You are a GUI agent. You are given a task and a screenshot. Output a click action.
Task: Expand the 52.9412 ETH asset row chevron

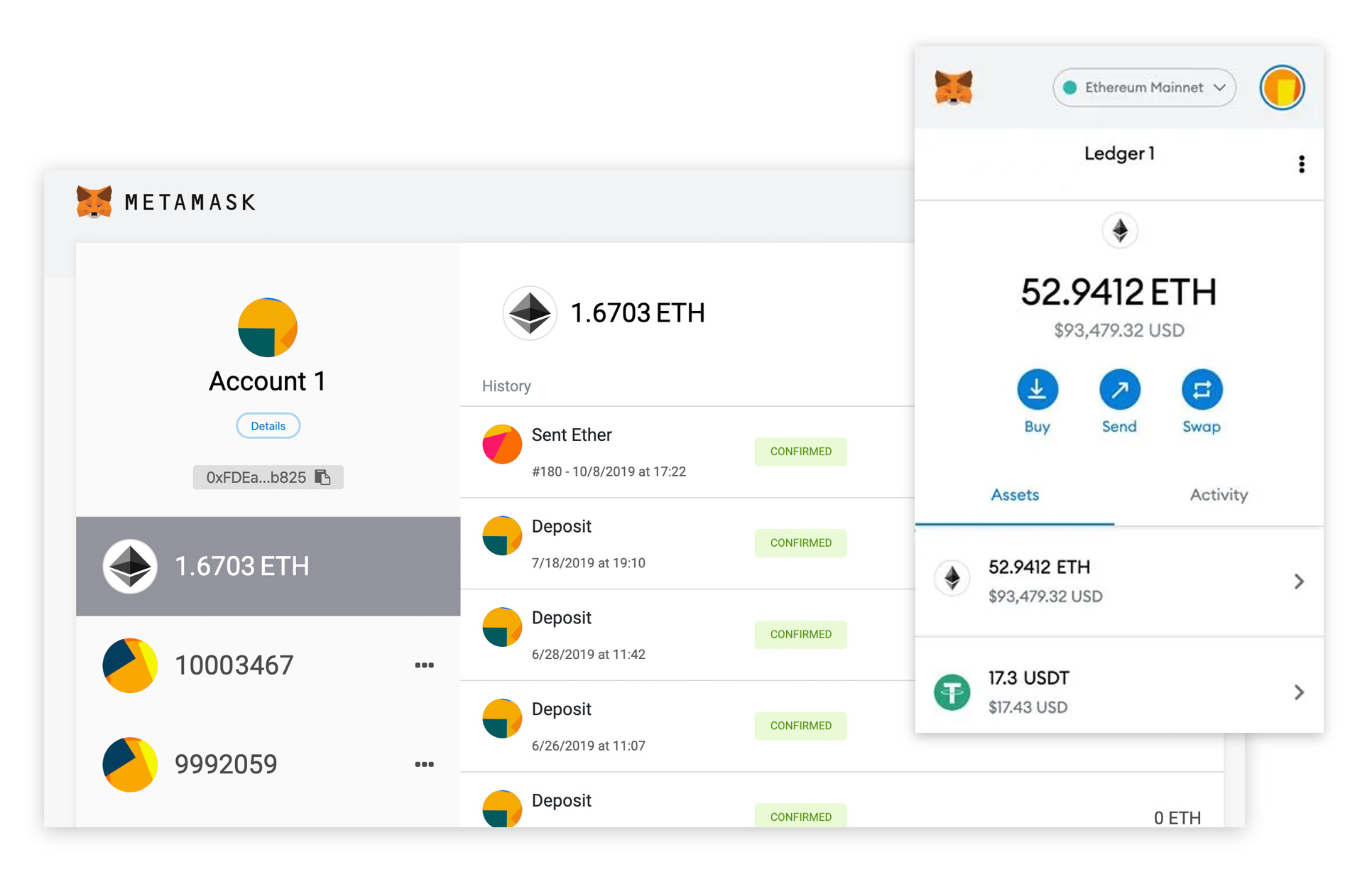[x=1298, y=582]
